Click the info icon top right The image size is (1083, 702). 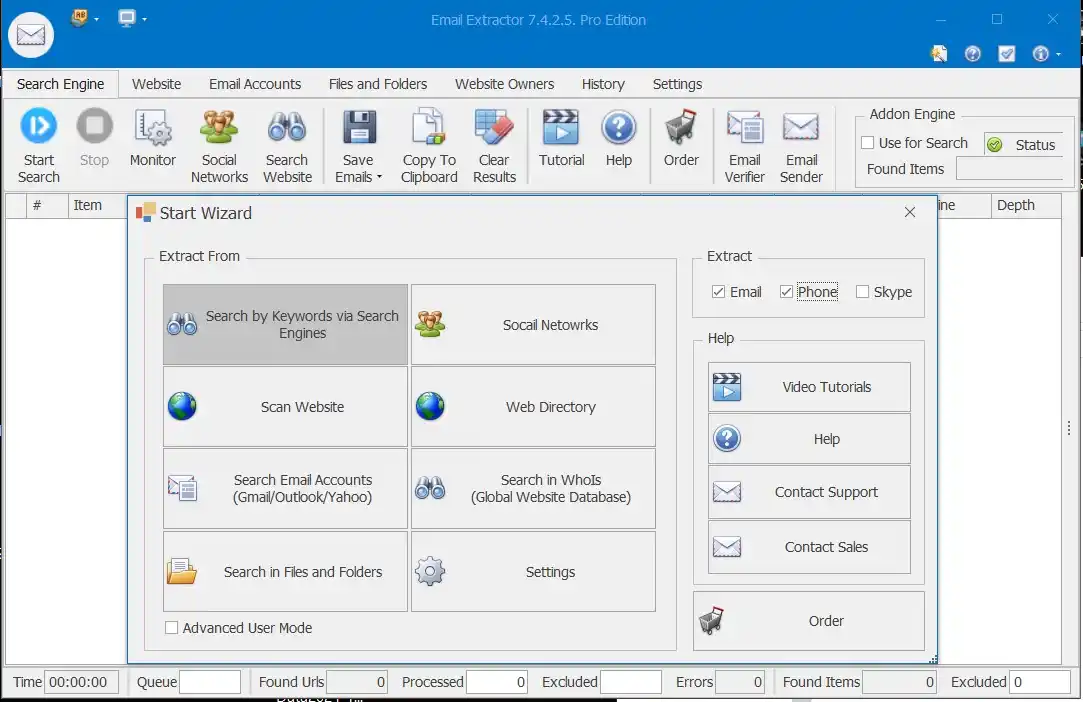(x=1040, y=53)
